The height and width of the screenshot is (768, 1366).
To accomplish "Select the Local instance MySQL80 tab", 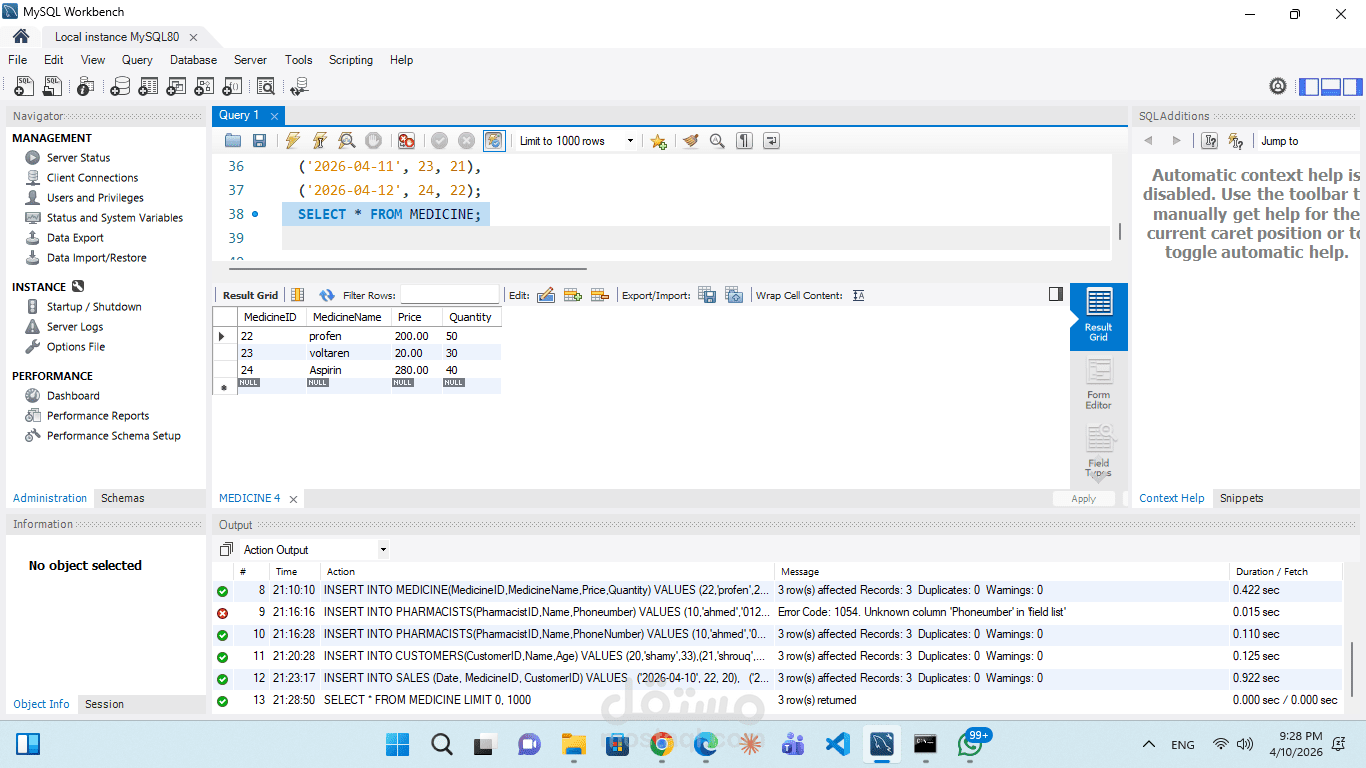I will click(117, 37).
